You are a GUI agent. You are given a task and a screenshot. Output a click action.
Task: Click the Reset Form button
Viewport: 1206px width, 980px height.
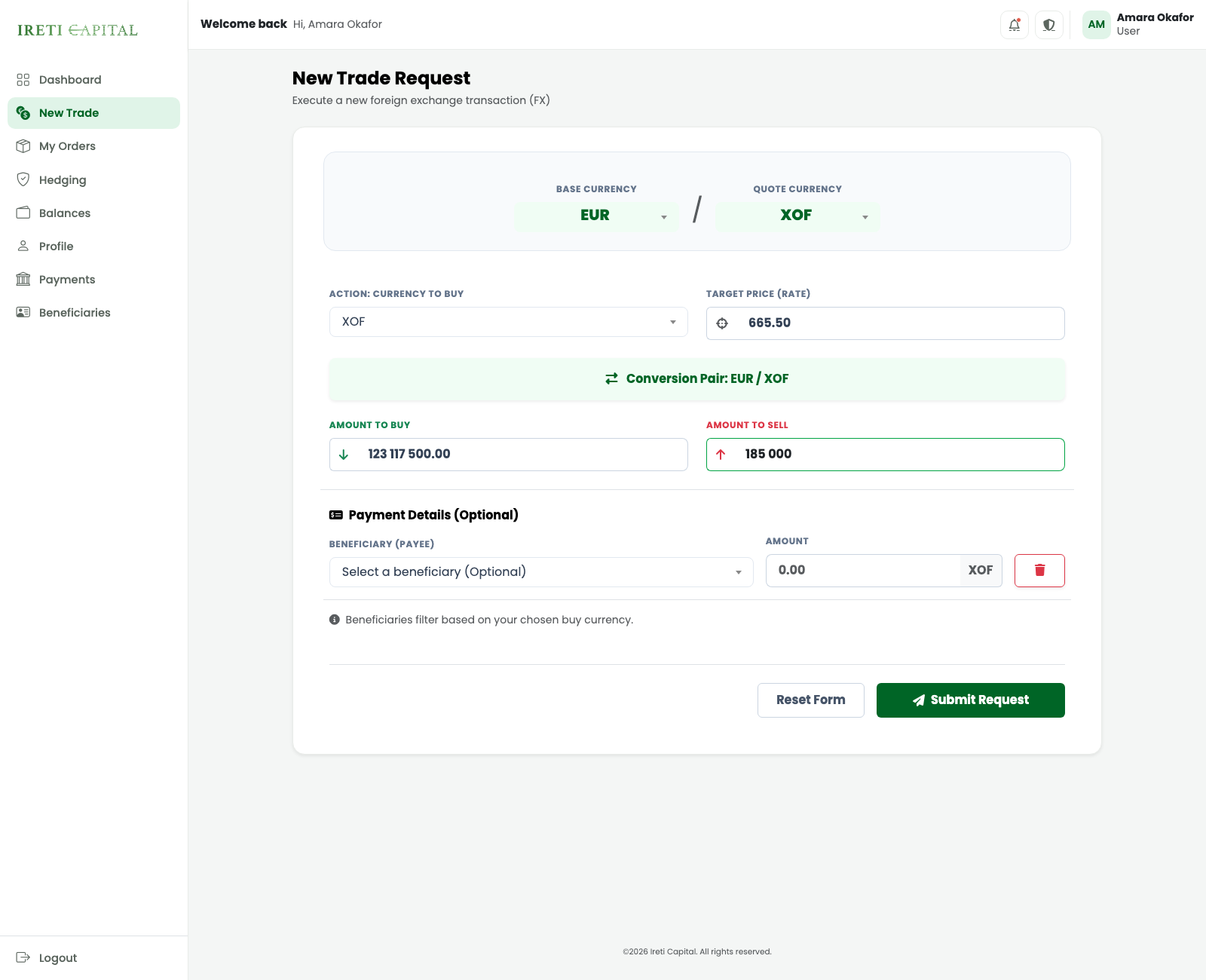pyautogui.click(x=811, y=700)
